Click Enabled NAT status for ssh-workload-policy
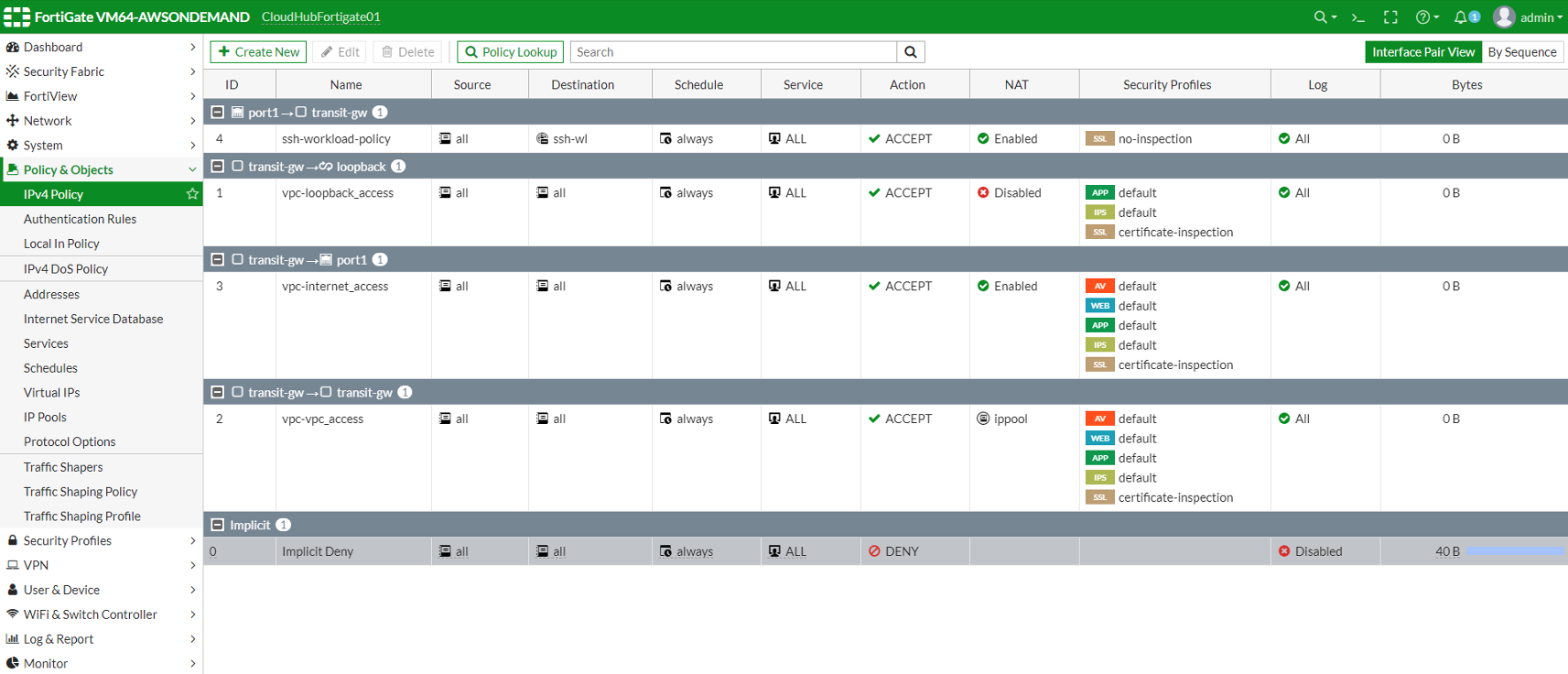 [1007, 139]
